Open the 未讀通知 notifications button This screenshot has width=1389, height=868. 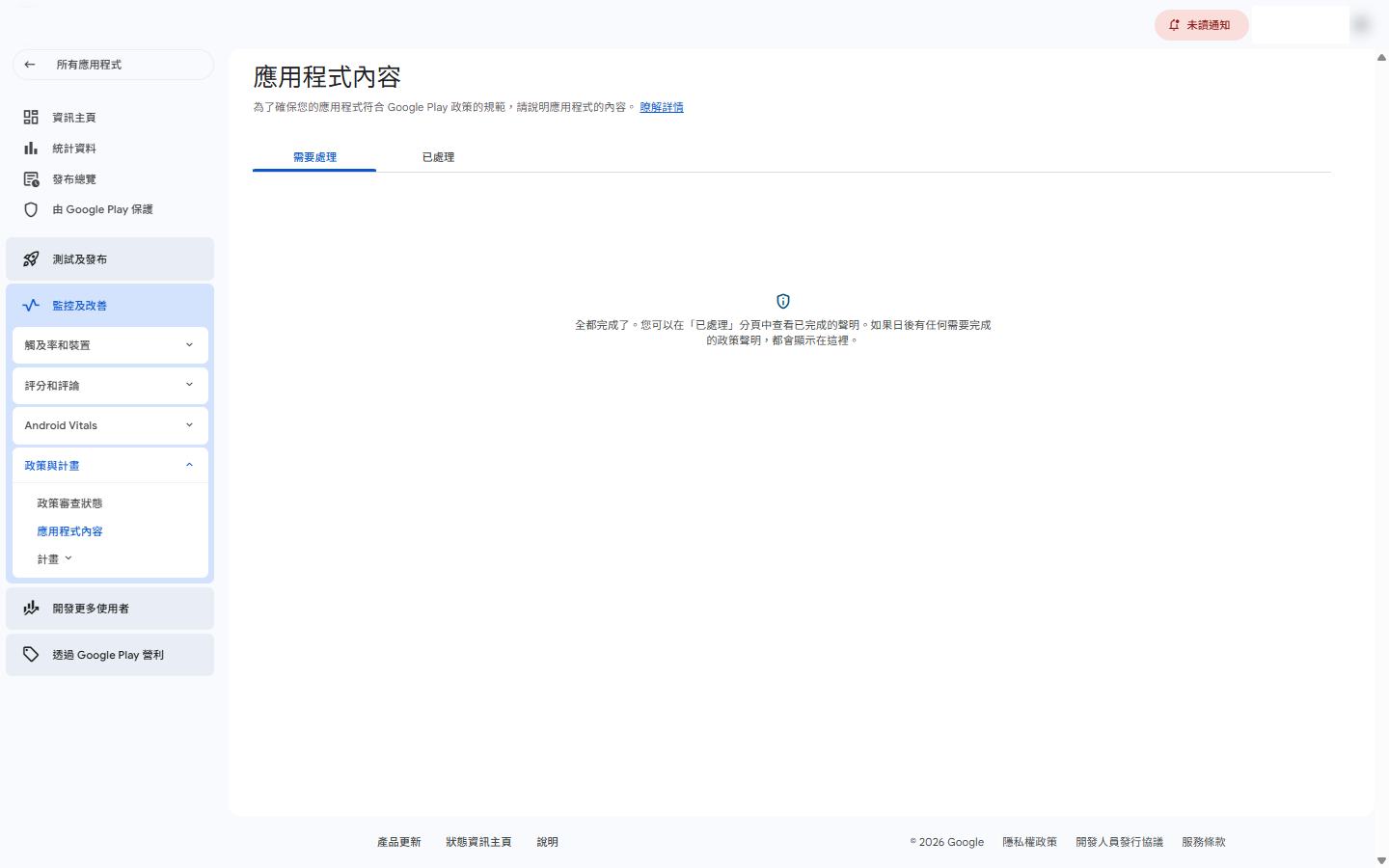click(x=1202, y=25)
